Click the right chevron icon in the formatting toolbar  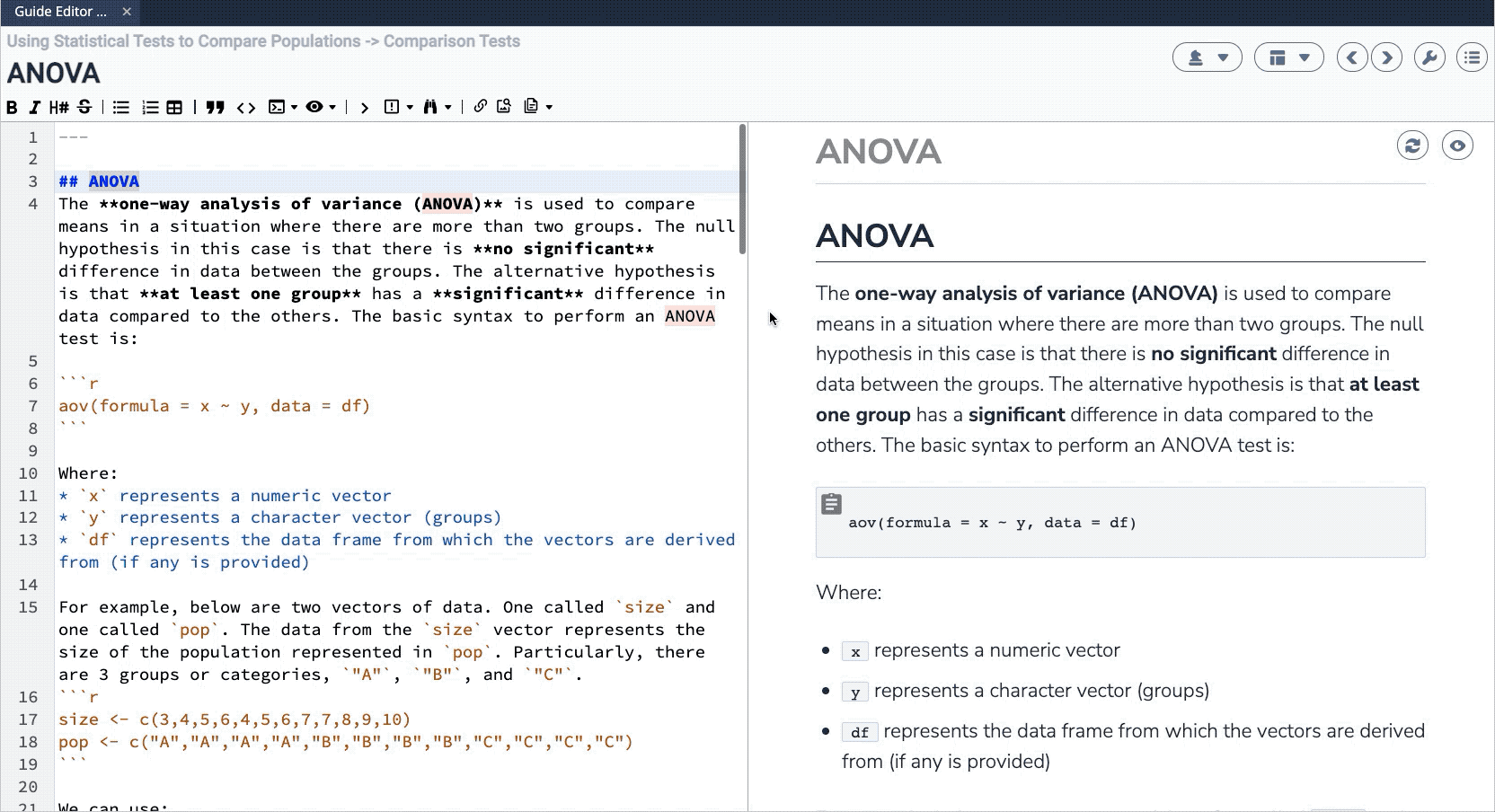click(x=364, y=107)
